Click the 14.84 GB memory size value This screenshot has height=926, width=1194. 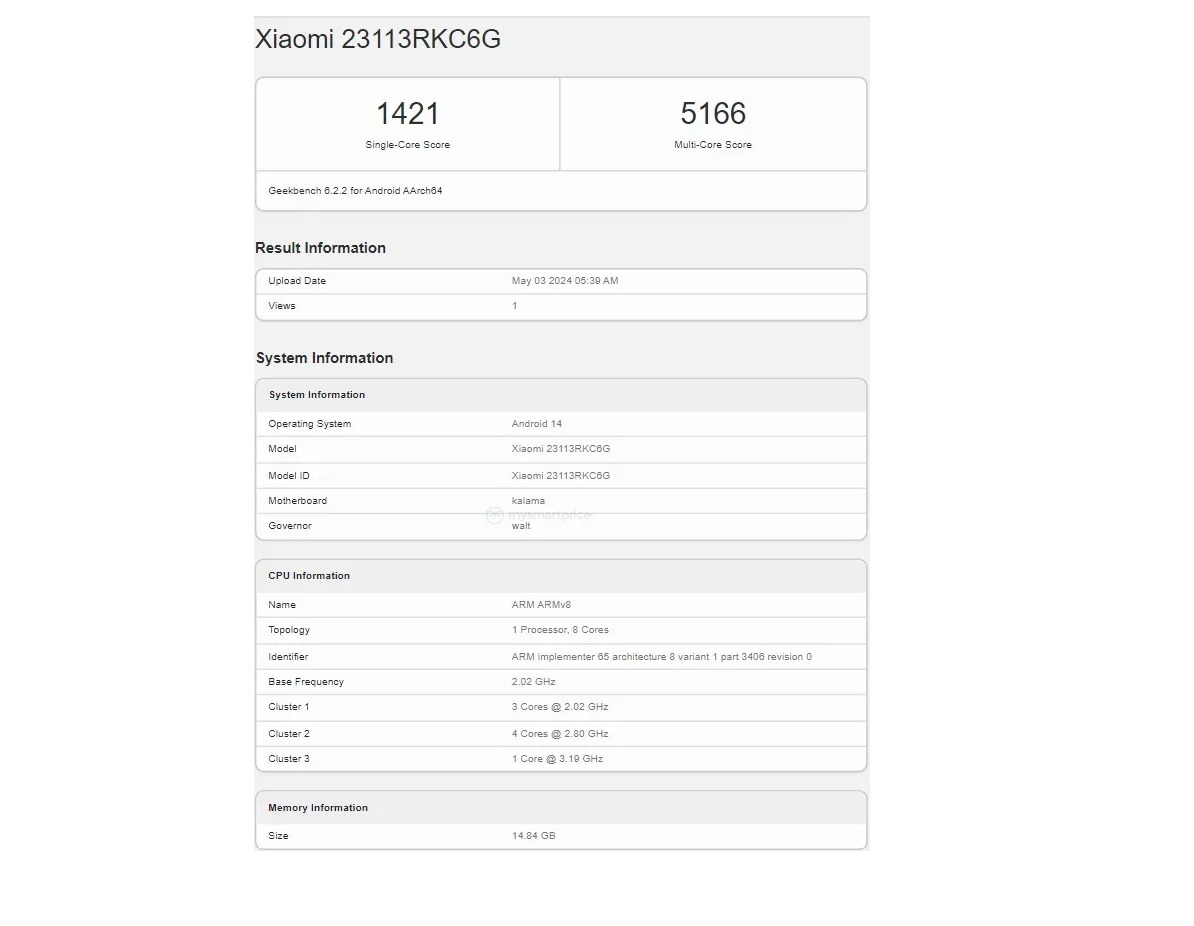[x=533, y=835]
